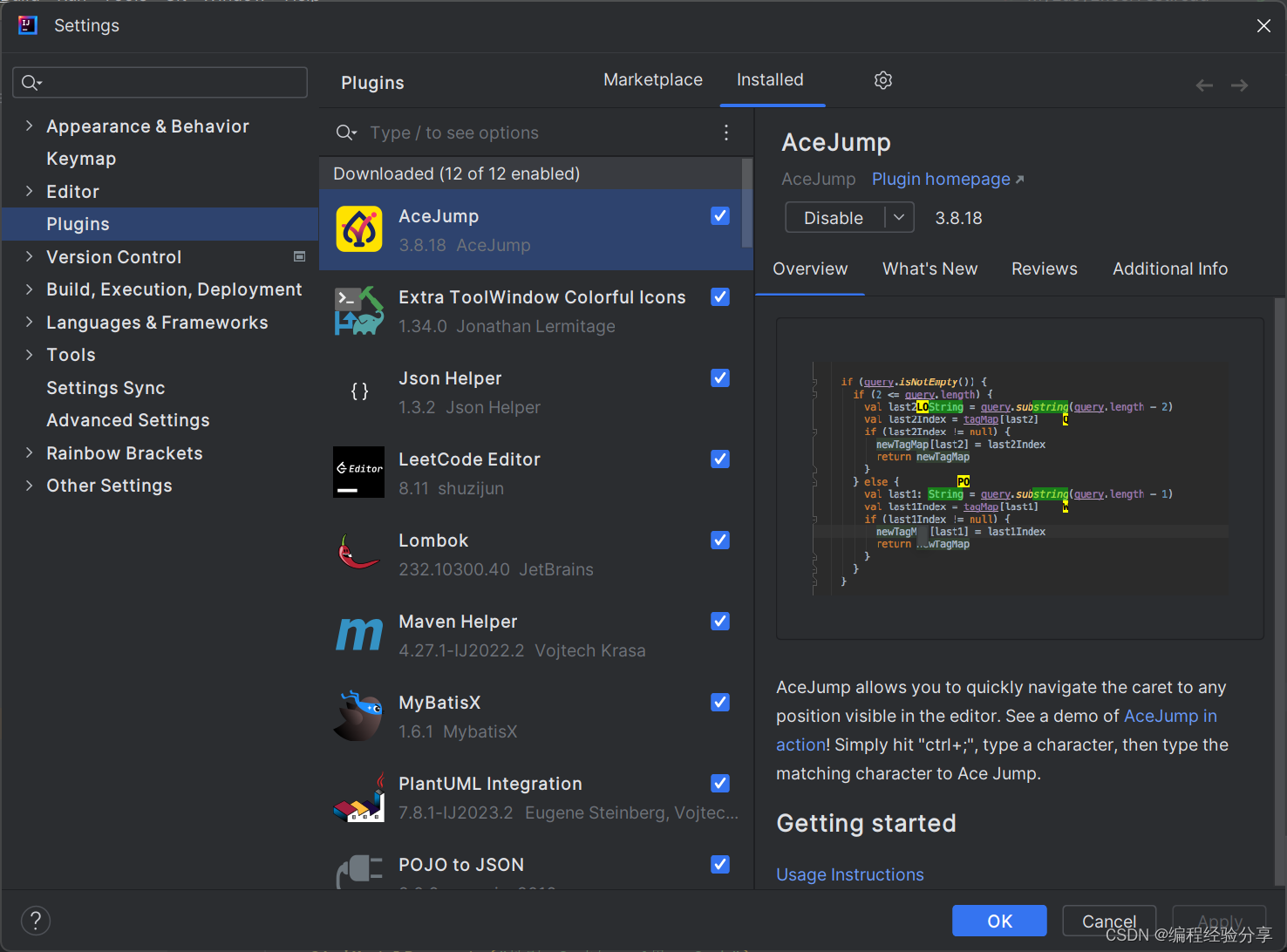Confirm with the OK button
Screen dimensions: 1287x952
click(x=999, y=921)
